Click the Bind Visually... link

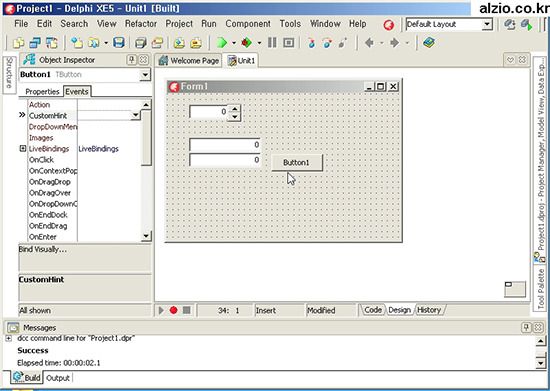42,249
